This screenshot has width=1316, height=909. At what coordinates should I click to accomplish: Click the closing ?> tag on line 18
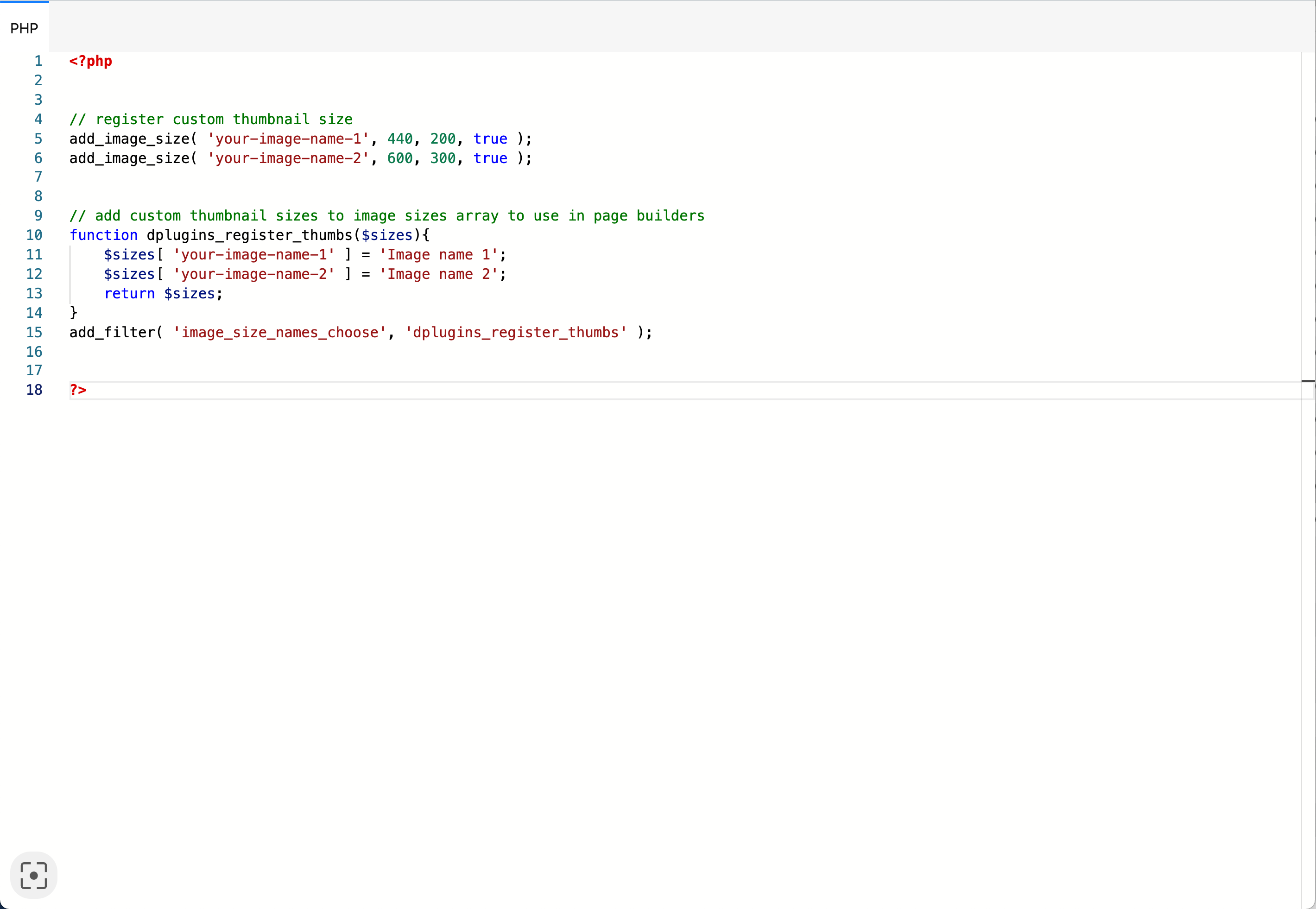(x=78, y=390)
